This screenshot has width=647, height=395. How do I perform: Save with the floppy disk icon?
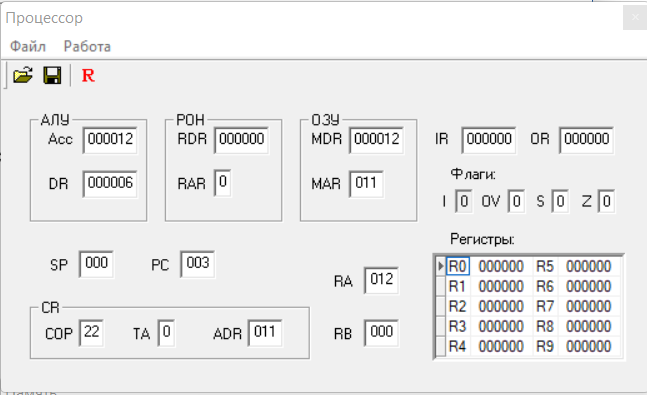[52, 76]
